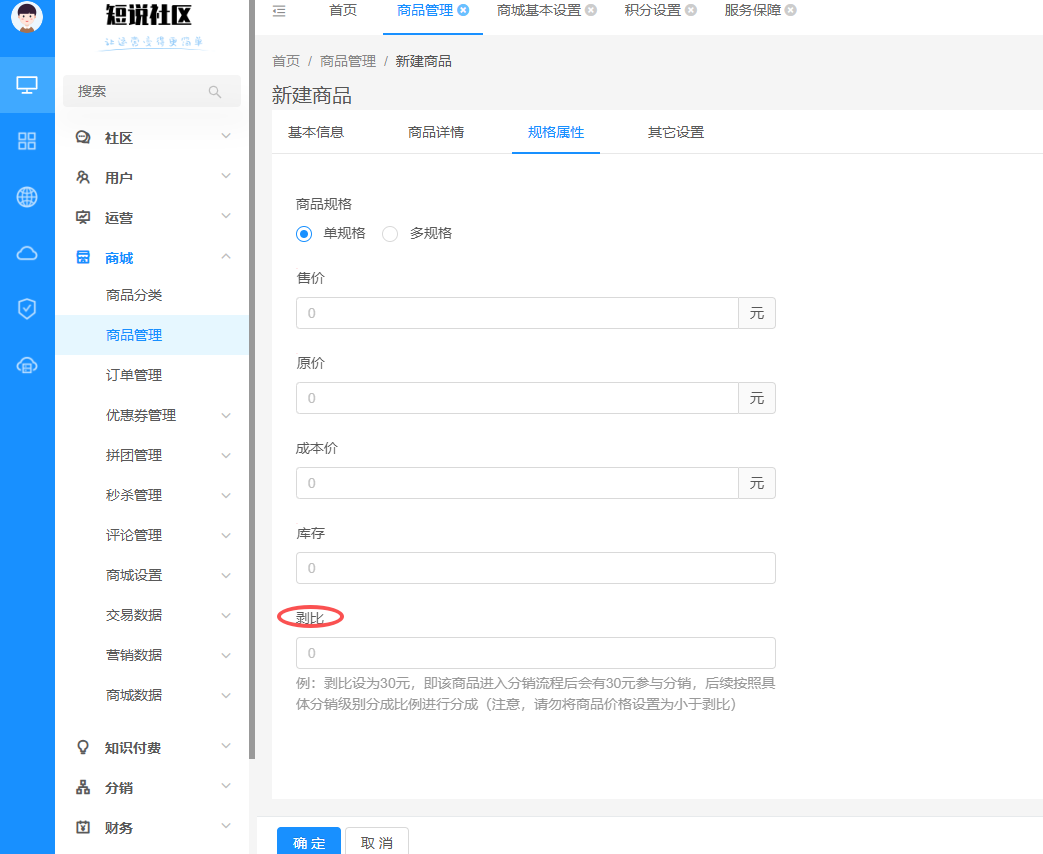Open the shield checkmark icon in rail
1043x854 pixels.
(x=27, y=309)
